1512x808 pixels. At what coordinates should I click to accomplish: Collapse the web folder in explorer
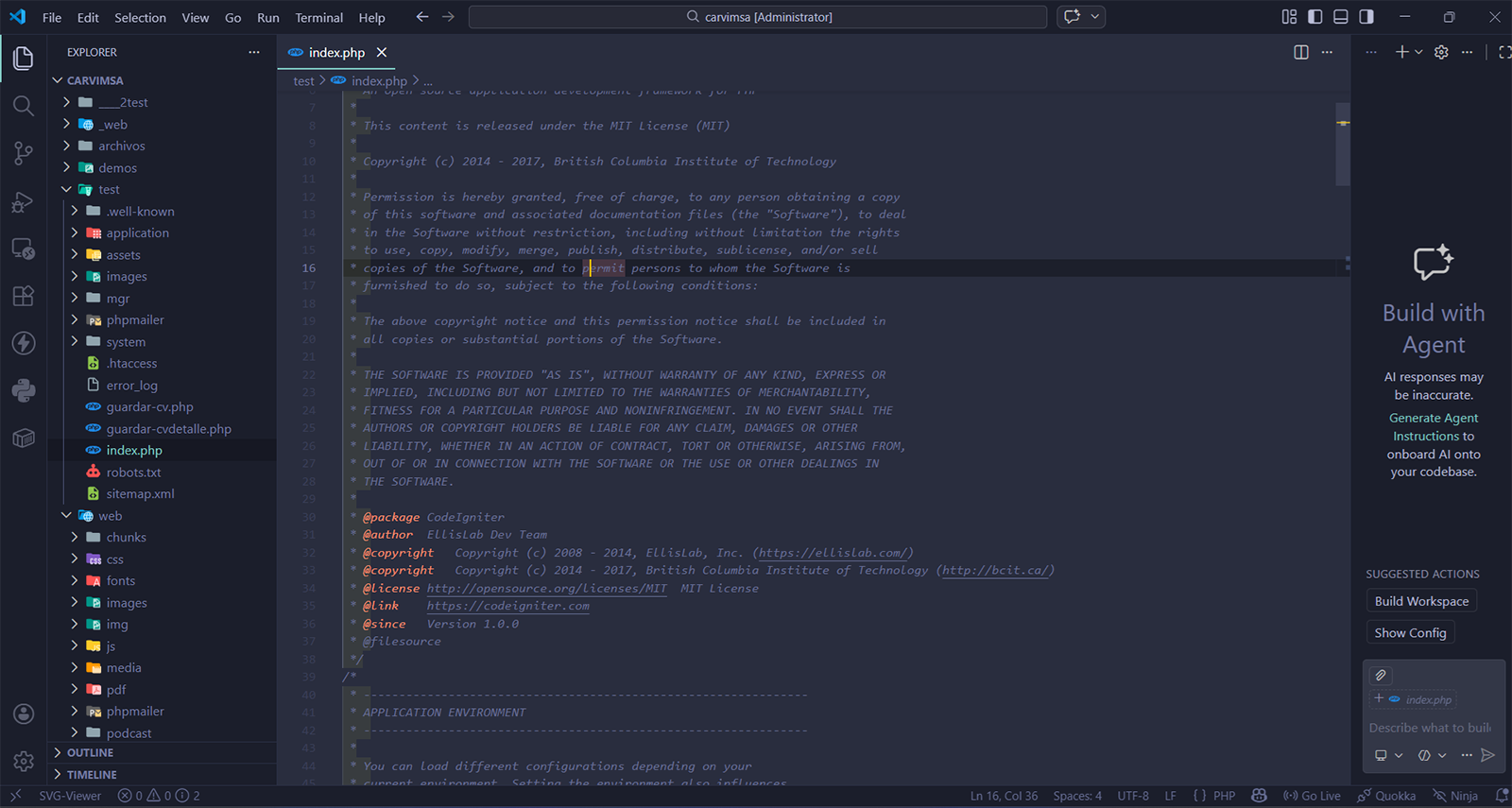coord(66,516)
